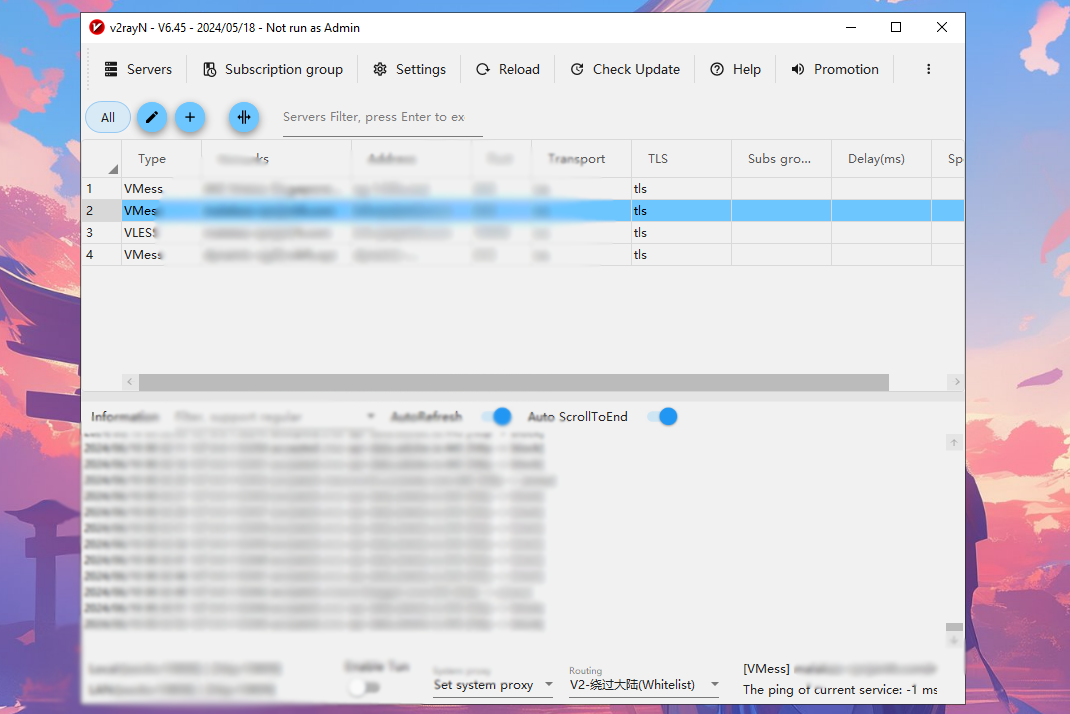Click the Promotion toolbar item

pyautogui.click(x=835, y=70)
